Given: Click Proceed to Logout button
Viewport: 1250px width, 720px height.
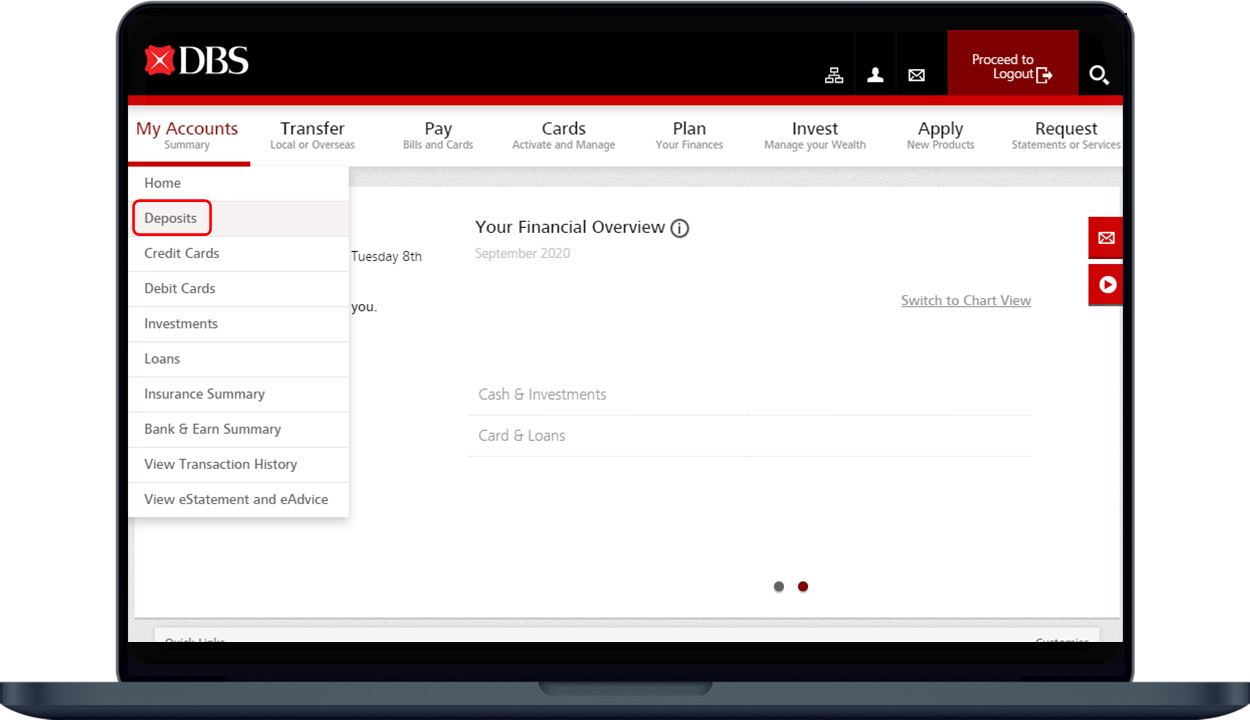Looking at the screenshot, I should click(x=1012, y=67).
